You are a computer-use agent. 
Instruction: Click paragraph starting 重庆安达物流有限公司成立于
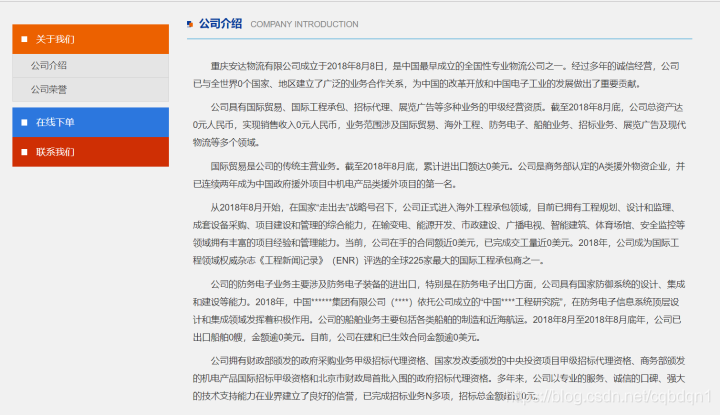(436, 75)
